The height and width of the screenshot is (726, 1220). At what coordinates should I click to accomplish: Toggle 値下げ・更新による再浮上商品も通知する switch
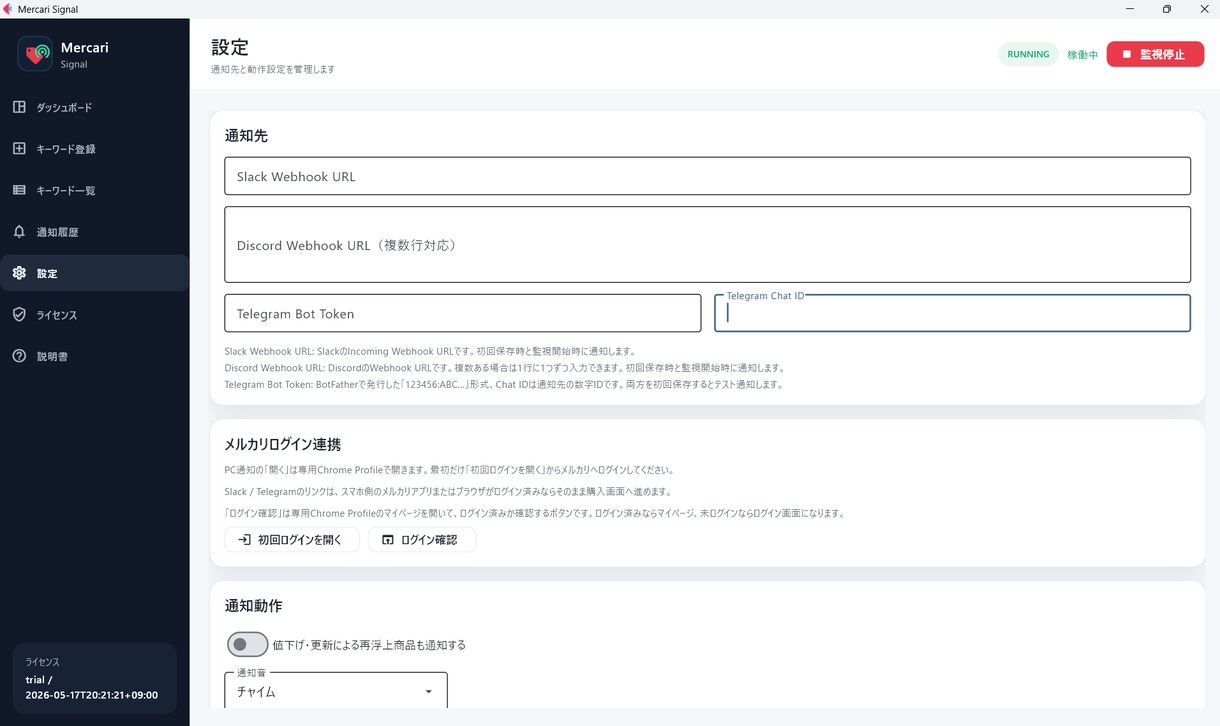(x=247, y=645)
